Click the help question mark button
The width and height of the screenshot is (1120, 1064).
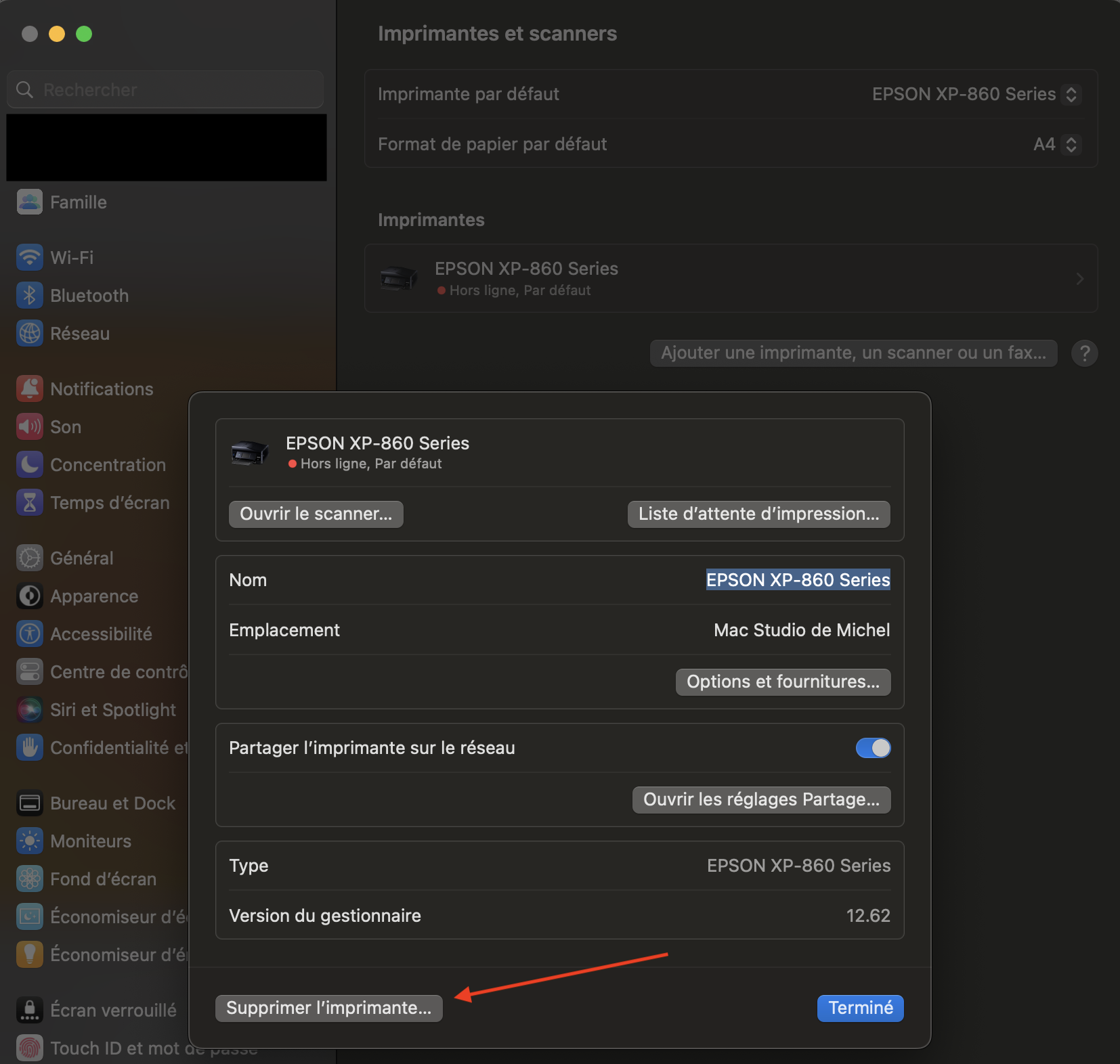(x=1084, y=353)
